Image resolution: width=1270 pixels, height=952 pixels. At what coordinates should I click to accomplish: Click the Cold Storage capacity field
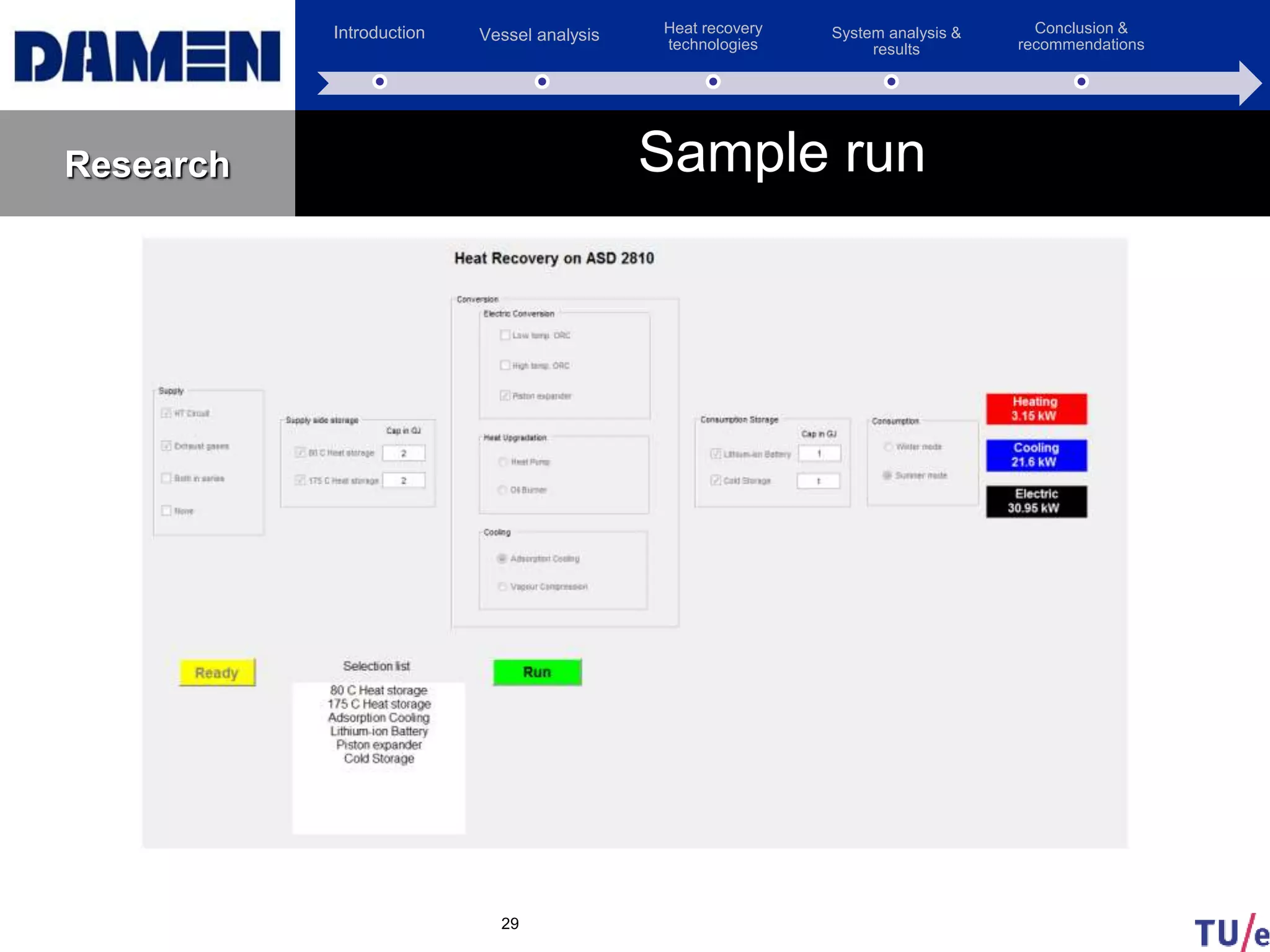click(819, 481)
